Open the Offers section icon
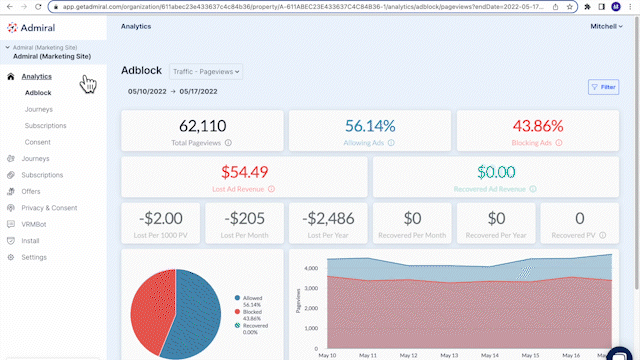This screenshot has width=640, height=360. pos(11,191)
